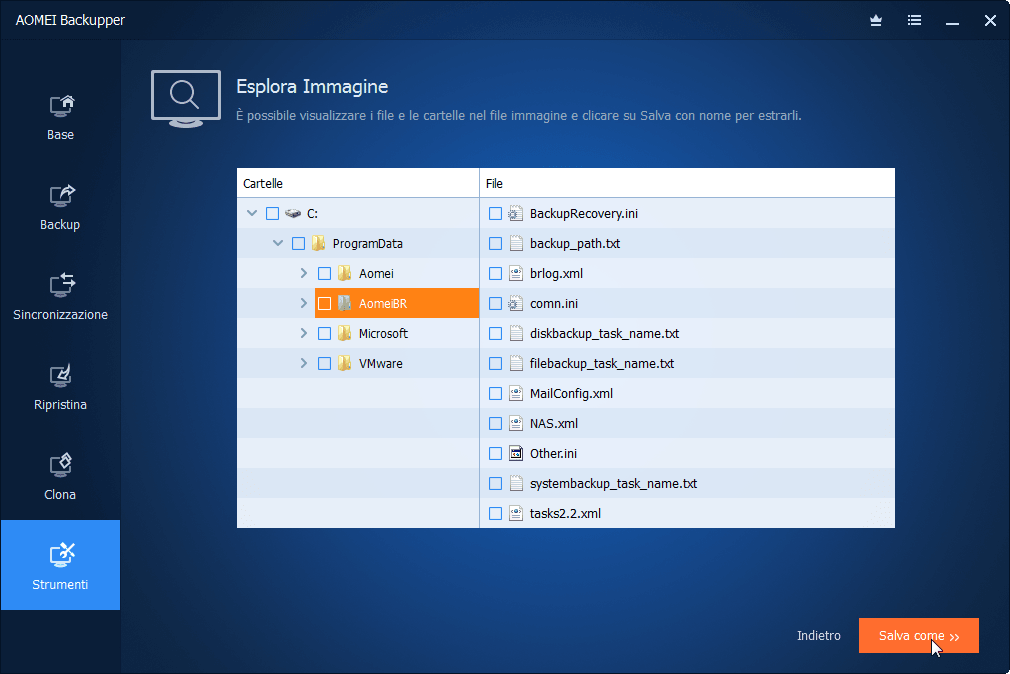This screenshot has height=674, width=1010.
Task: Check the AomeiBR folder checkbox
Action: pyautogui.click(x=325, y=303)
